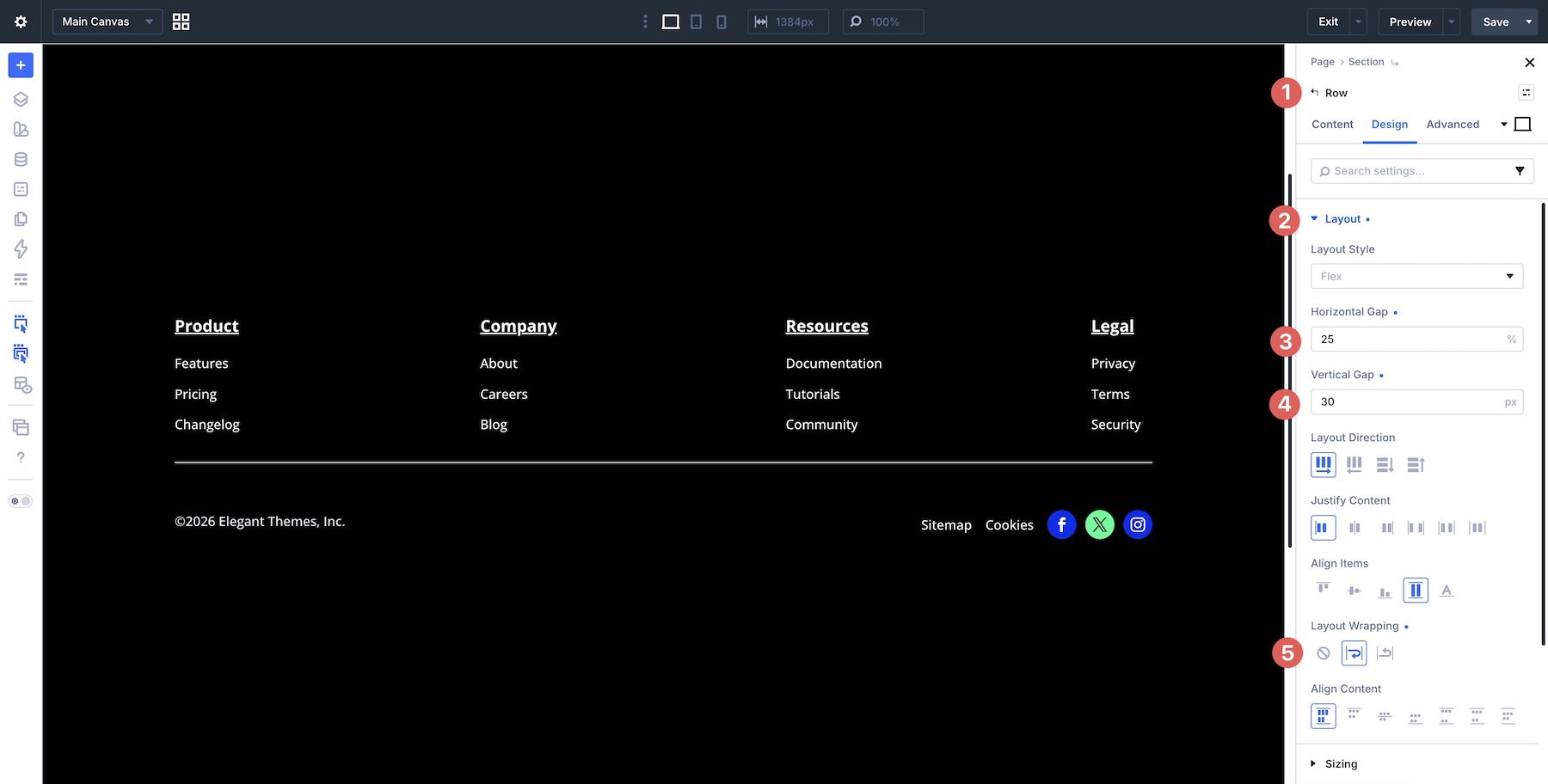The width and height of the screenshot is (1548, 784).
Task: Toggle the light/dark mode switch in the sidebar
Action: point(21,501)
